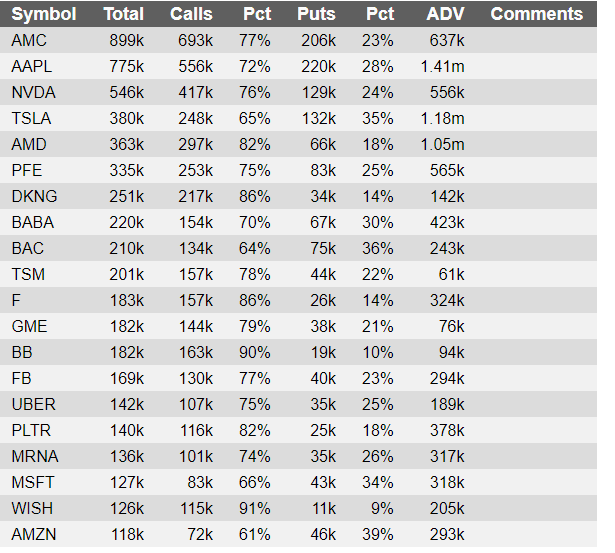Select the WISH ticker row
This screenshot has height=553, width=615.
coord(298,508)
